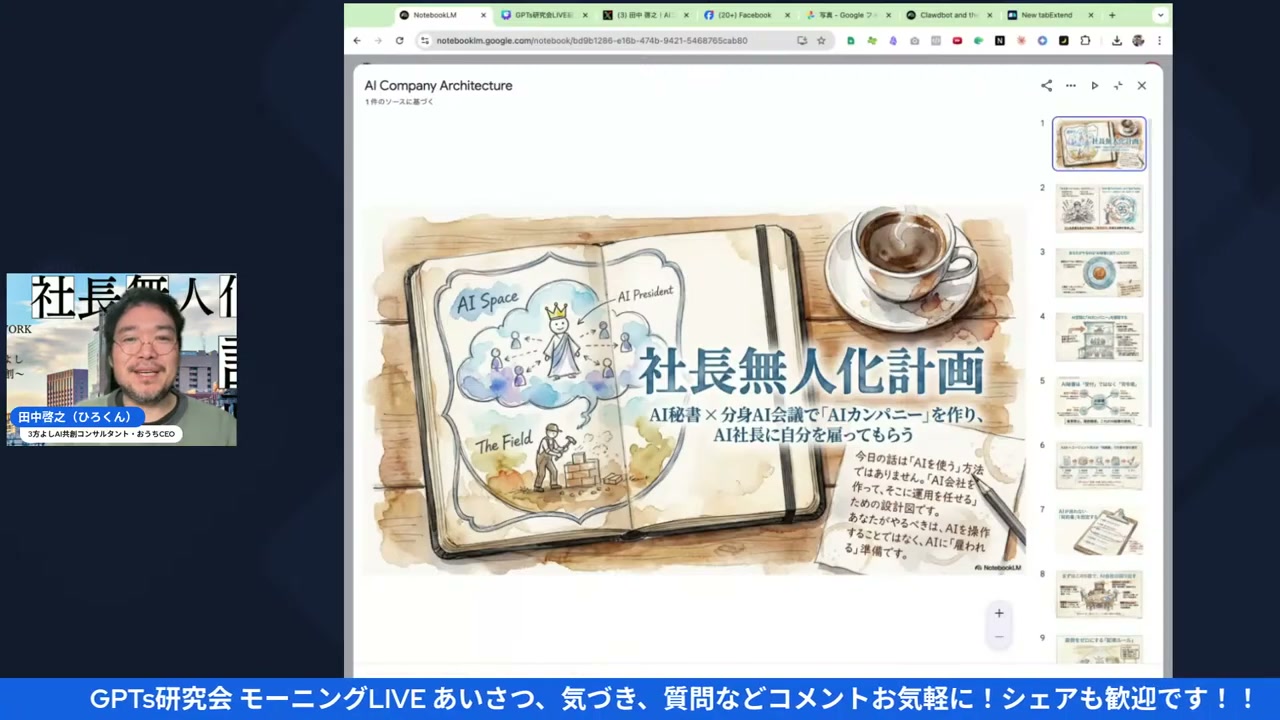1280x720 pixels.
Task: Open the share options for AI Company Architecture
Action: [x=1046, y=85]
